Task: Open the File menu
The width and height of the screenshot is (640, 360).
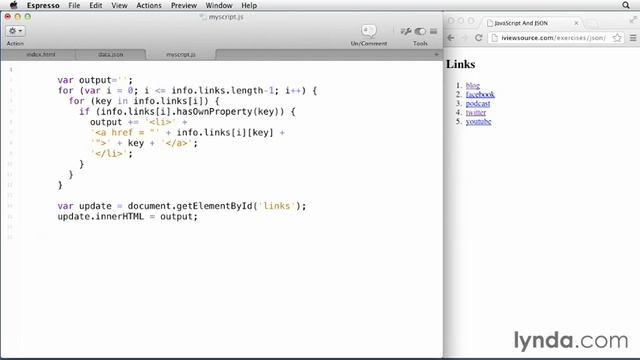Action: click(x=74, y=5)
